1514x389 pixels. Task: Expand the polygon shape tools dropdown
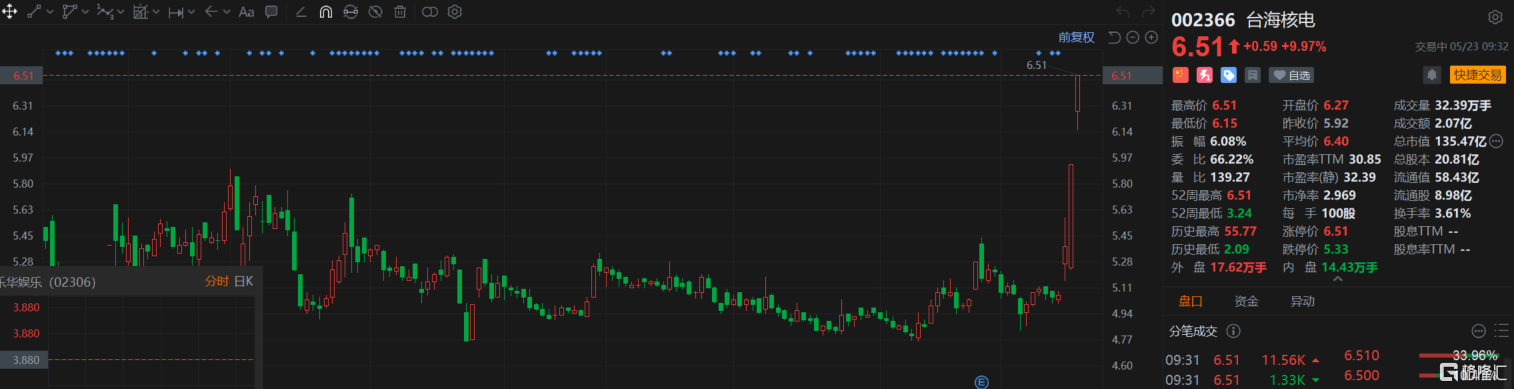click(86, 12)
